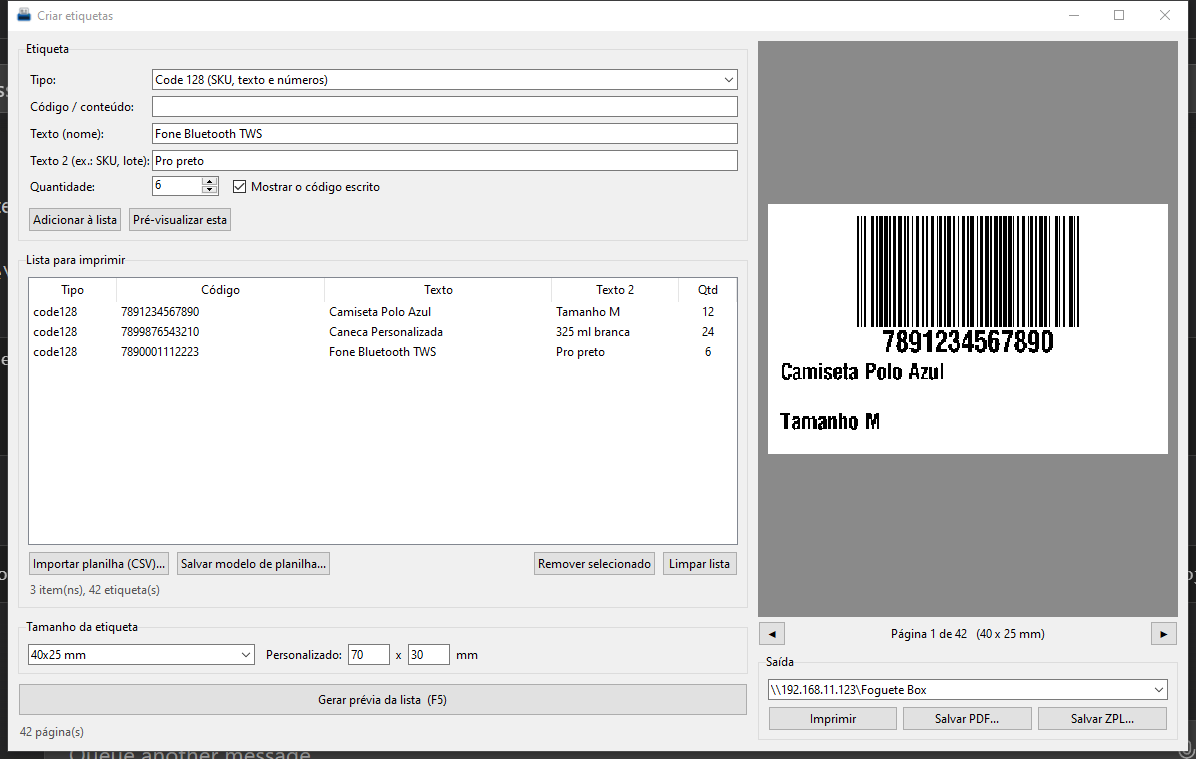
Task: Click cell 7890001112223
Action: coord(160,352)
